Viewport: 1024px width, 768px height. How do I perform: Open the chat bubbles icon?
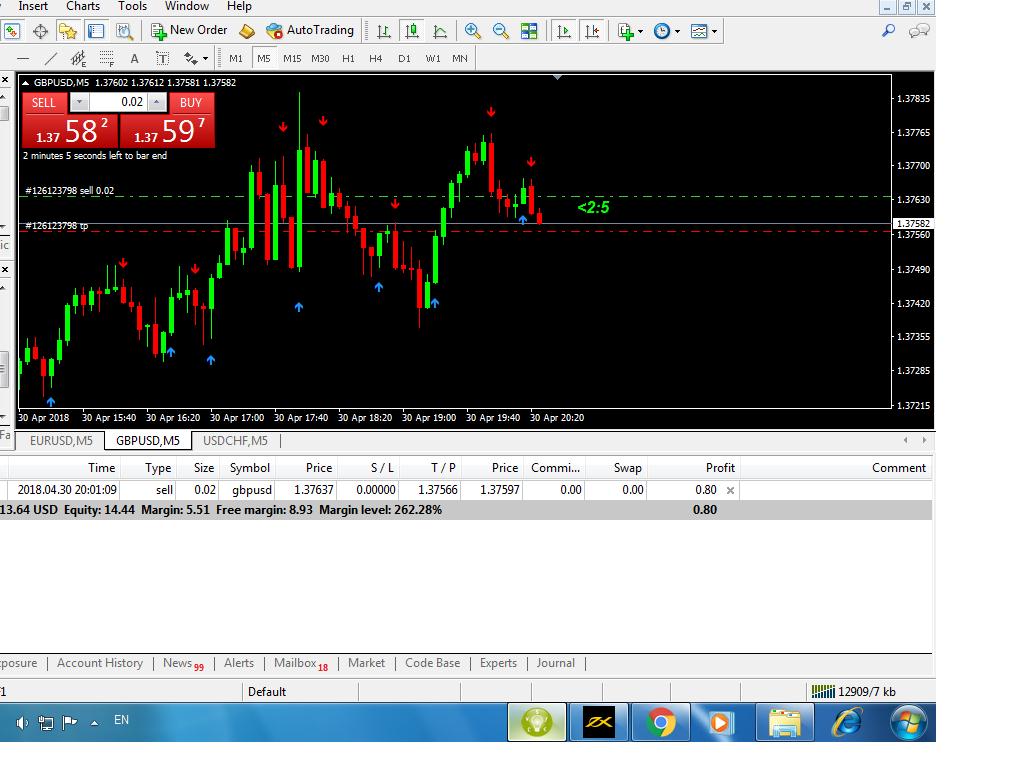[919, 31]
